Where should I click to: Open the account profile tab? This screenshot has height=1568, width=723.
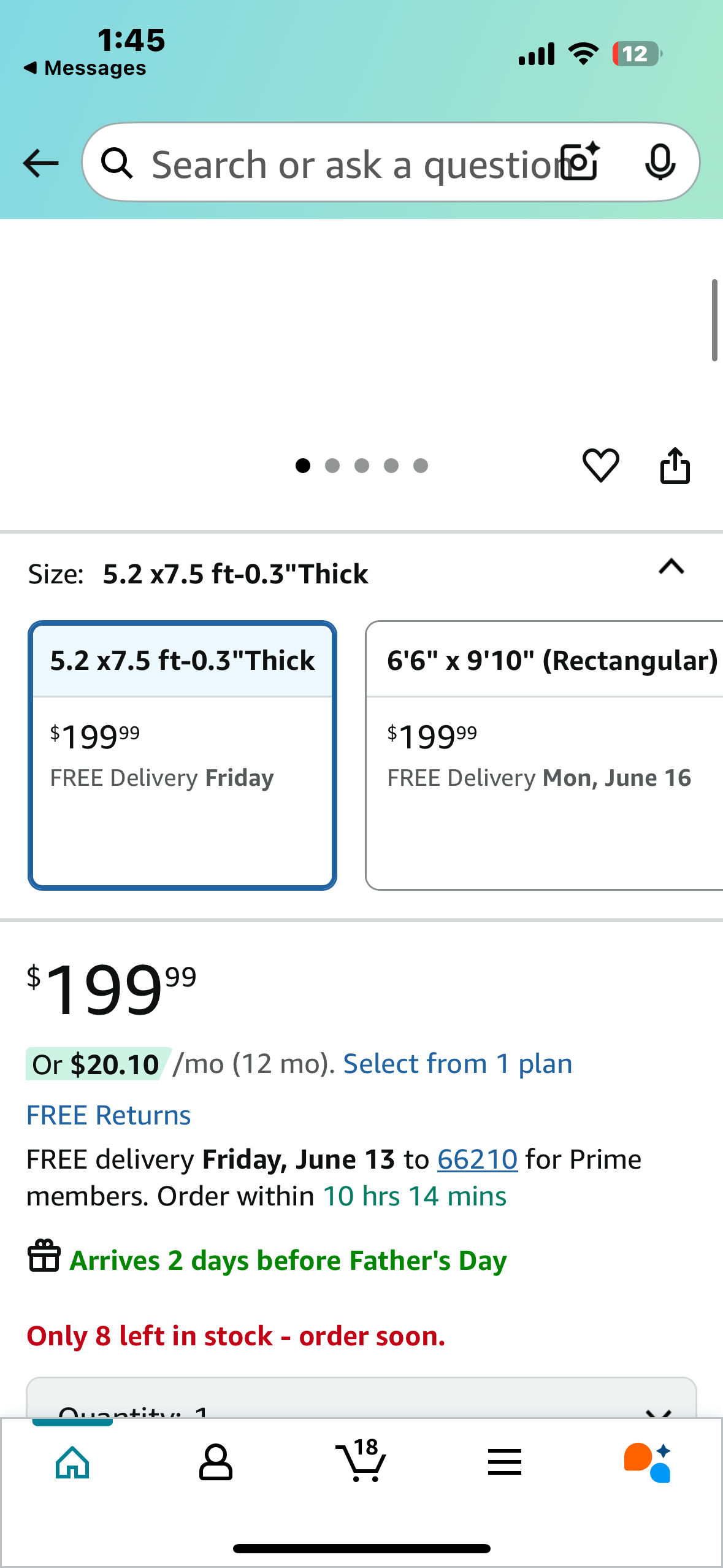216,1462
